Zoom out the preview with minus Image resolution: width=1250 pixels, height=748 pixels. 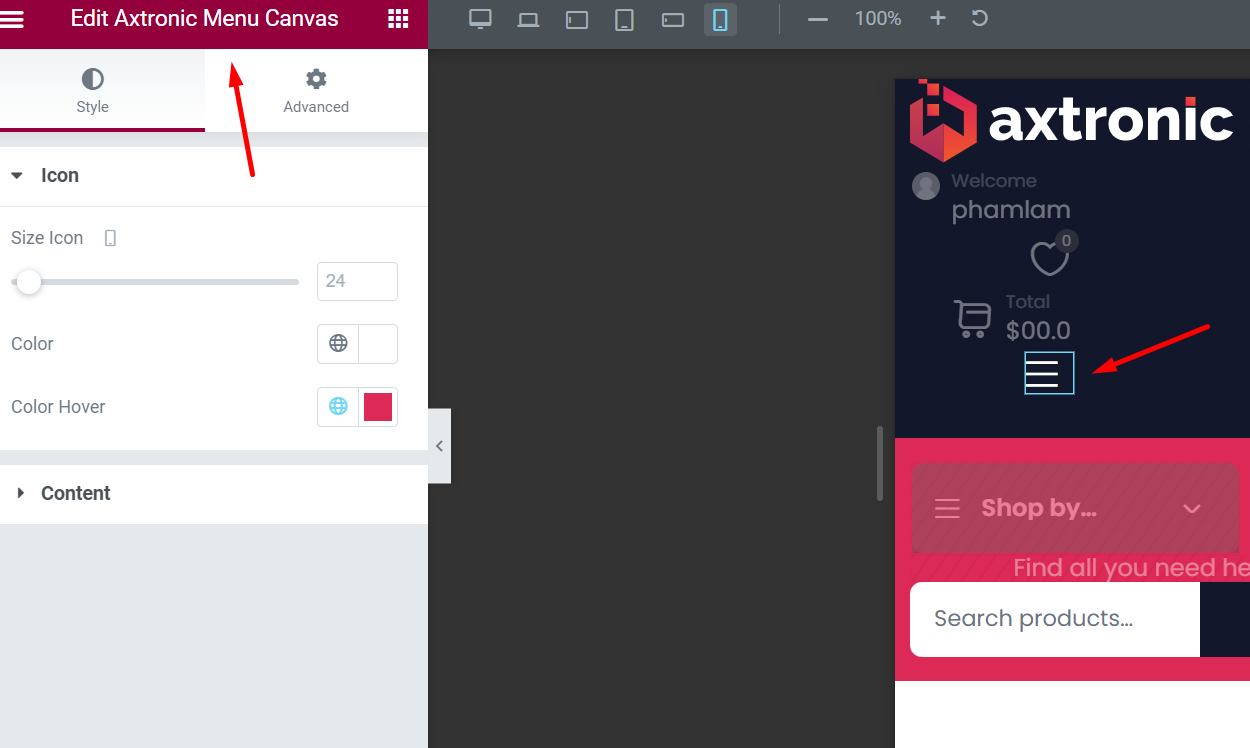tap(818, 19)
